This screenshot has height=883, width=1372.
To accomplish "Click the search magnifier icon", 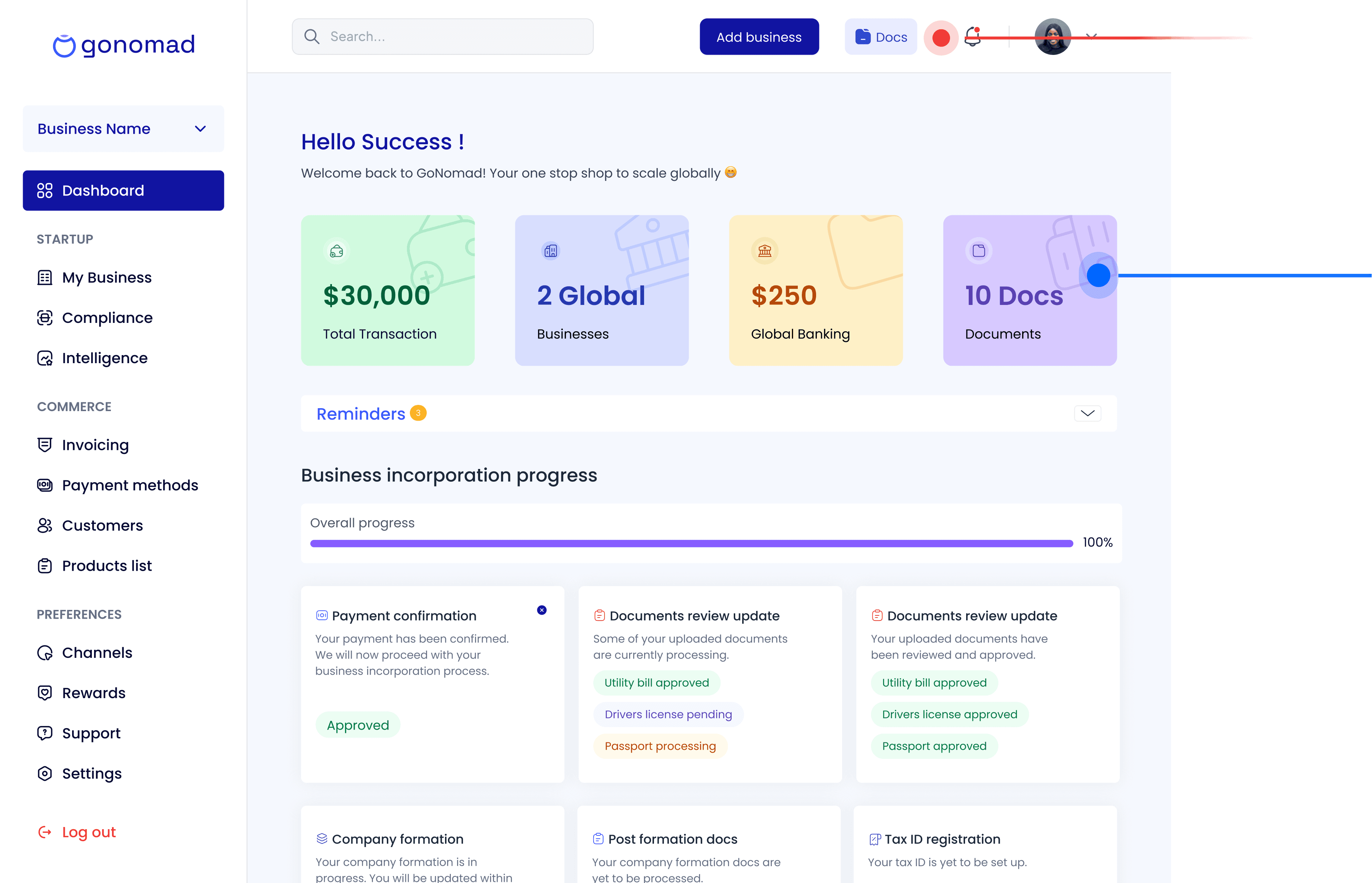I will tap(312, 37).
